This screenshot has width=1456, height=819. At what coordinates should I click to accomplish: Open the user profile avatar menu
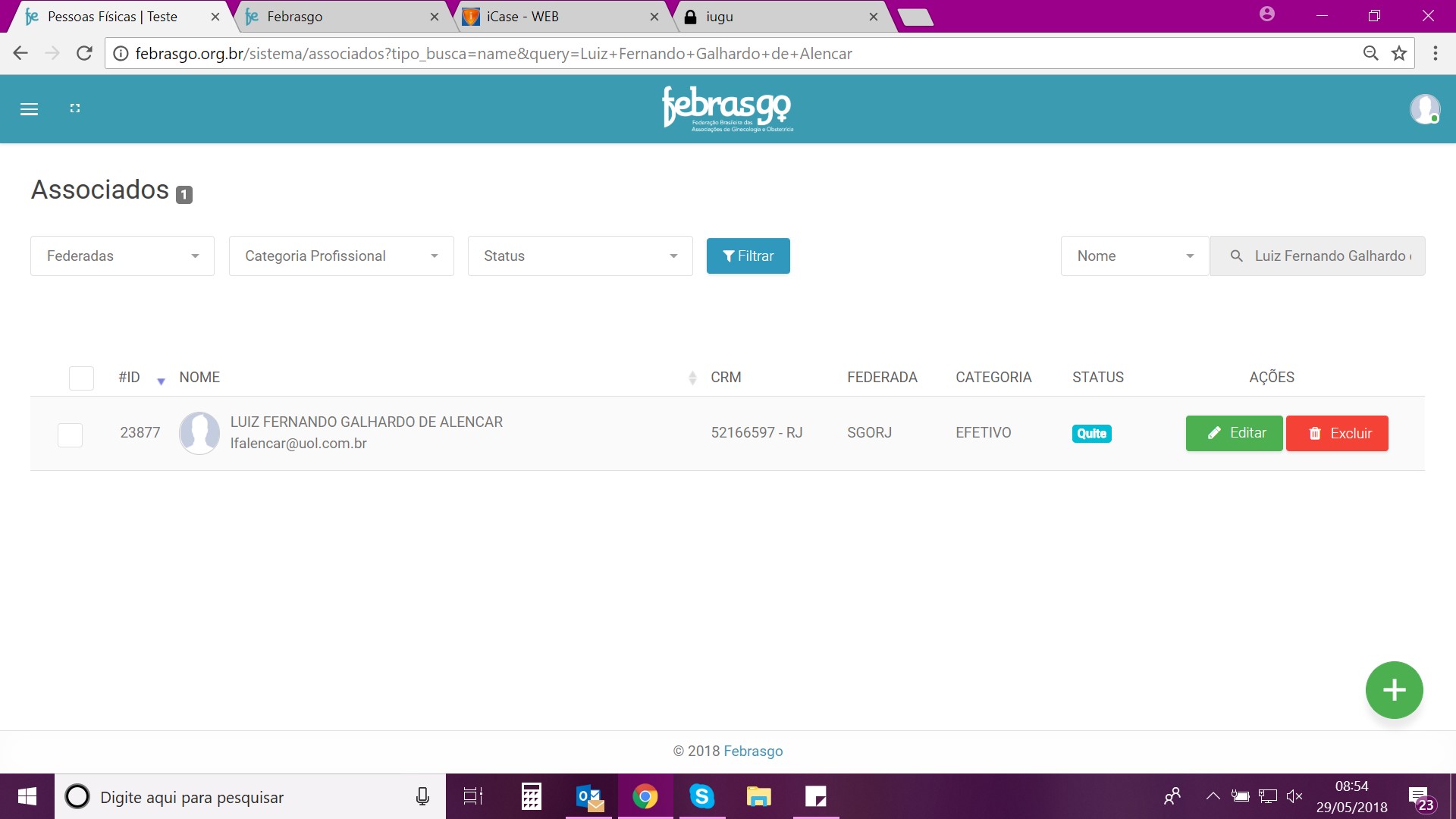tap(1424, 109)
